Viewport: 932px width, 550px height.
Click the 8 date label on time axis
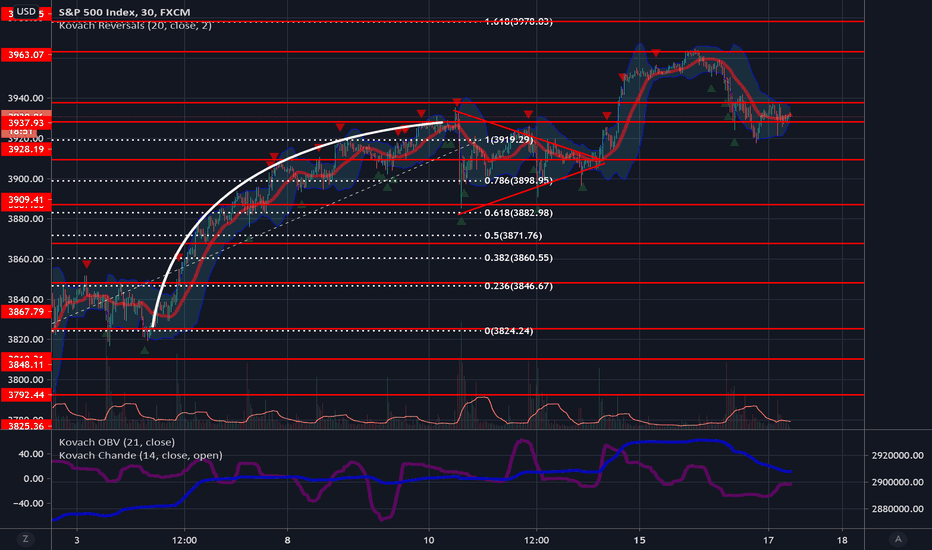287,540
